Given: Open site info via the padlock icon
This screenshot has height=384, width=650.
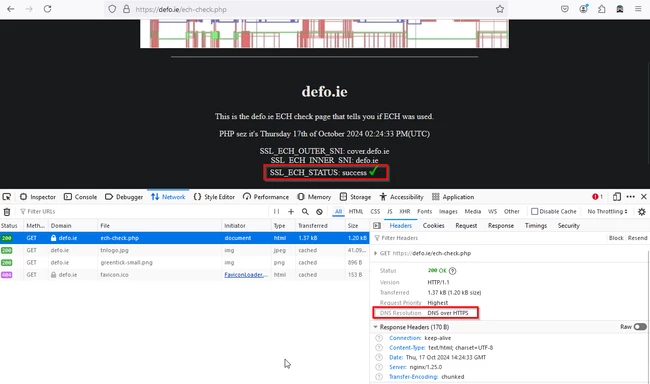Looking at the screenshot, I should point(126,9).
